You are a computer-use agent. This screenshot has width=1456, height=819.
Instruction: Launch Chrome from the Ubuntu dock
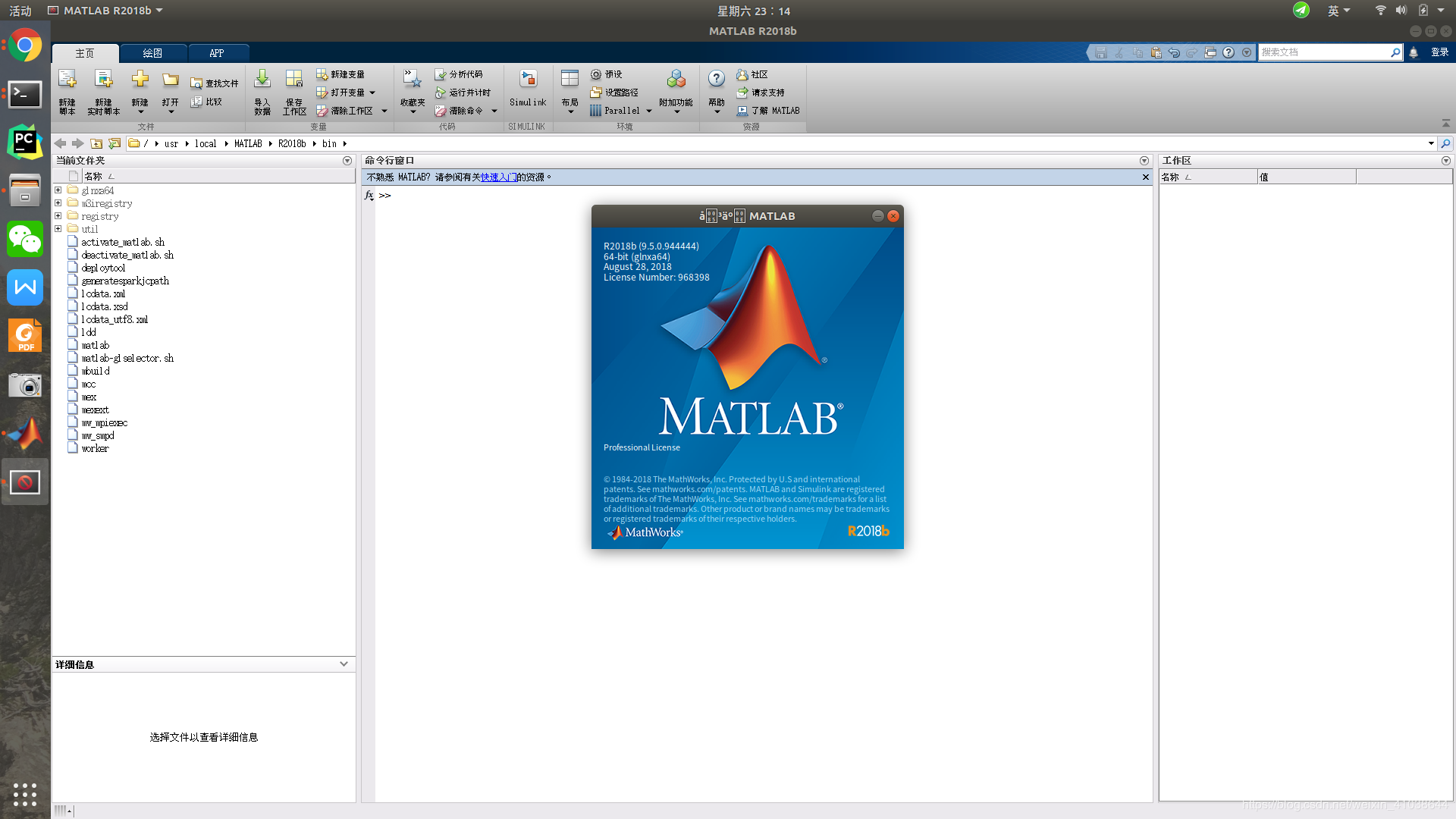[25, 45]
